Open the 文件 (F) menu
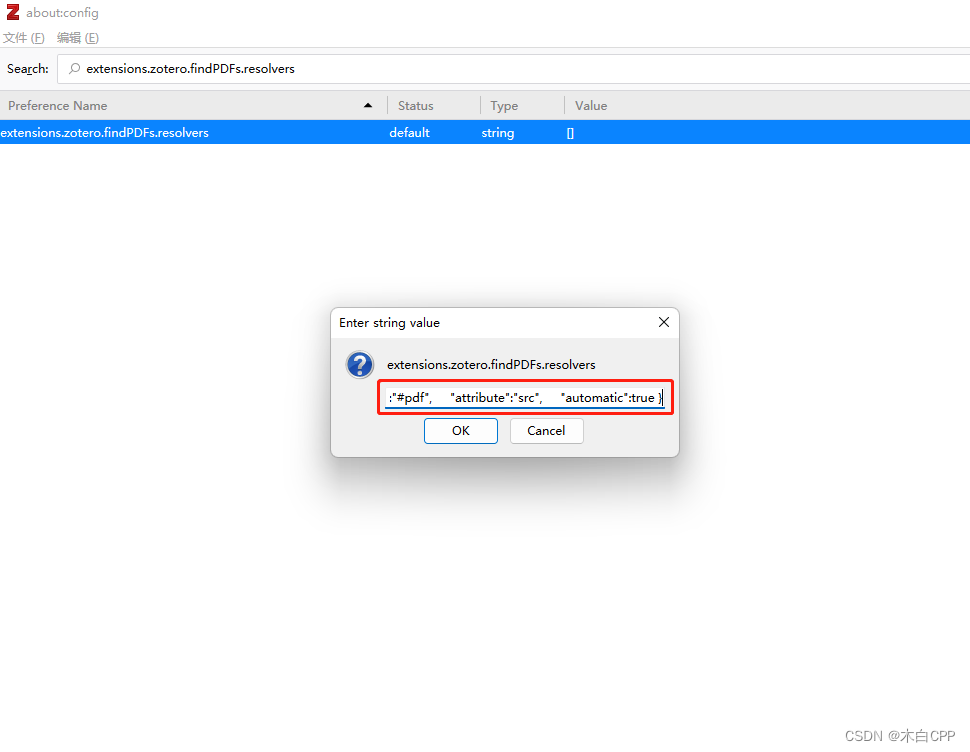 coord(24,38)
